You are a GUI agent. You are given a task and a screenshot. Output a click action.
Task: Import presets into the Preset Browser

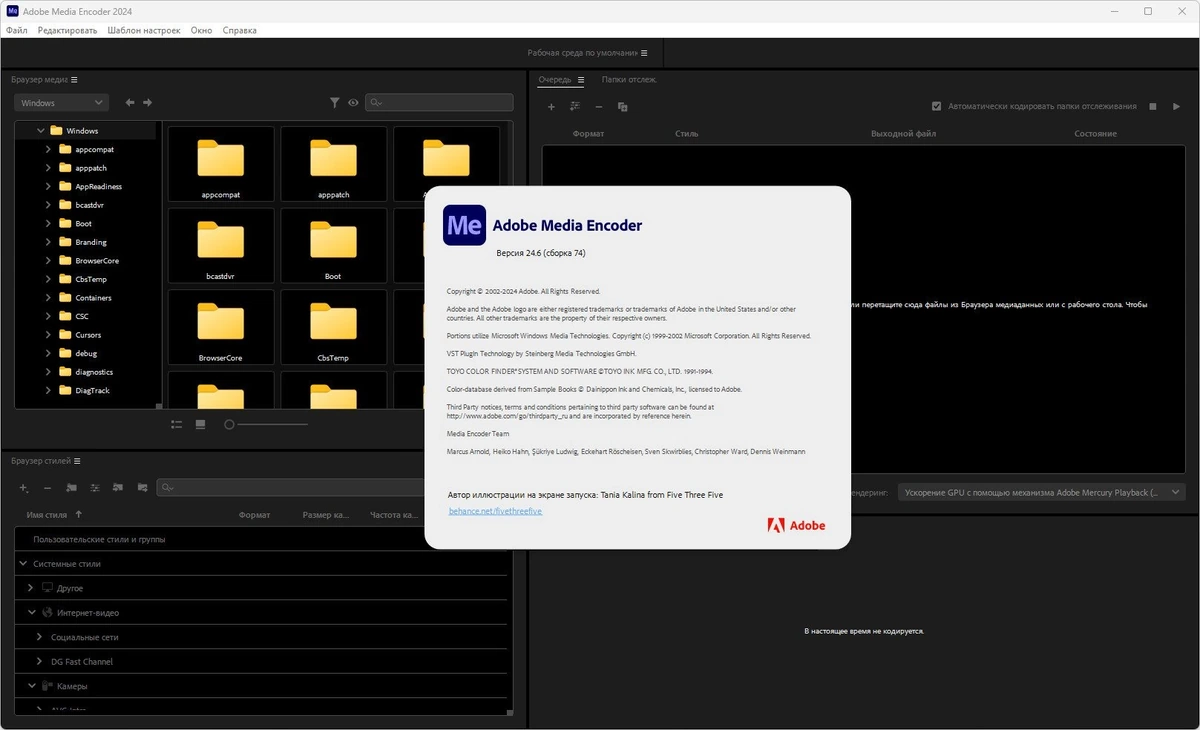click(118, 488)
